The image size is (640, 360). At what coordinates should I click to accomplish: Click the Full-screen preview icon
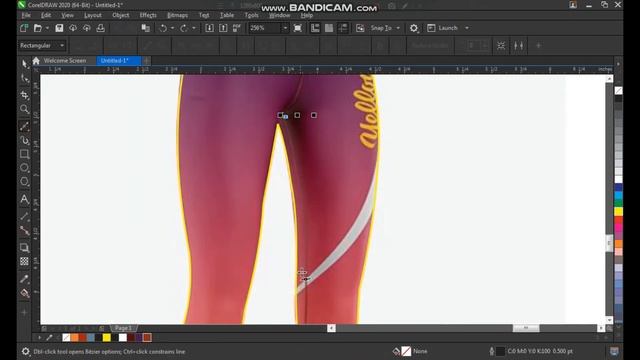(298, 28)
